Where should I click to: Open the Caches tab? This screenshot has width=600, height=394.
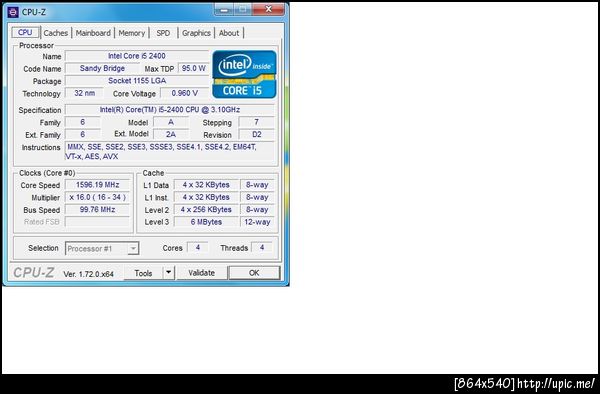(55, 33)
